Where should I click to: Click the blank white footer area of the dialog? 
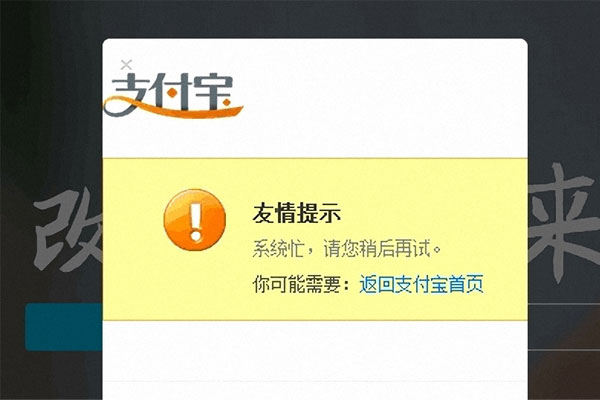pos(315,360)
